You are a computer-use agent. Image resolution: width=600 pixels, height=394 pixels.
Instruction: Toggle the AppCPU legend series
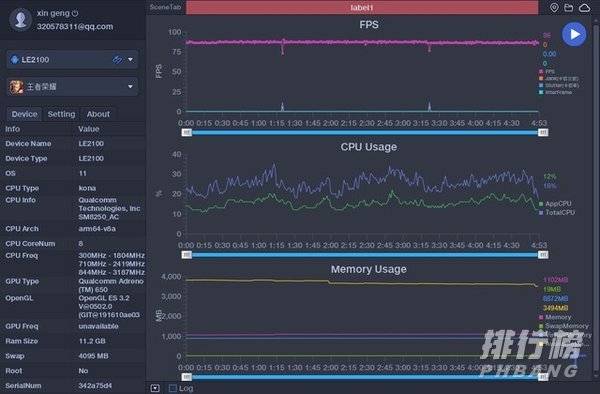(556, 204)
